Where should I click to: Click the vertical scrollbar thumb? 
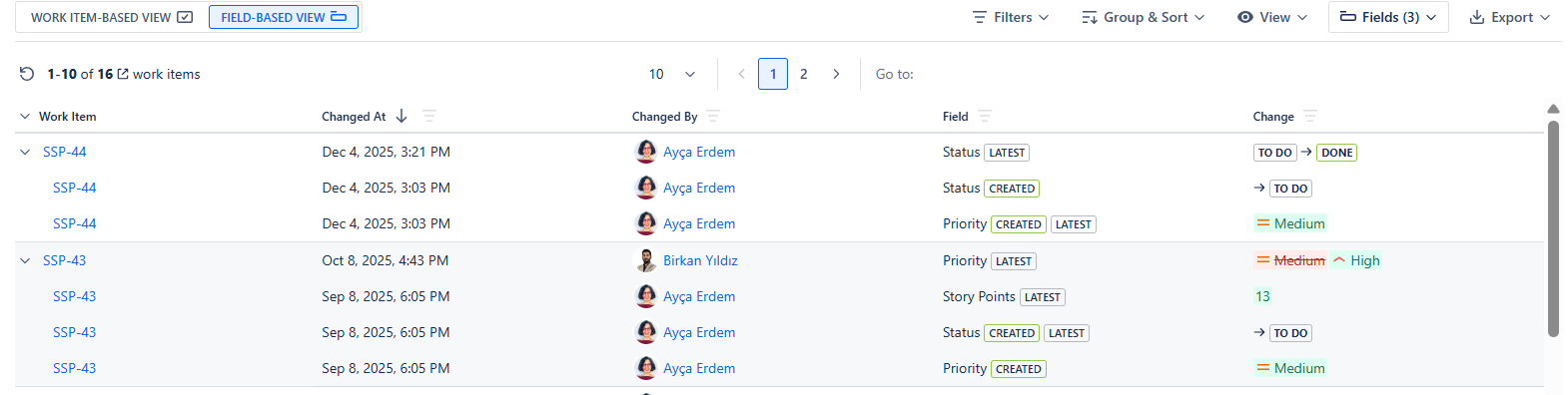(1553, 228)
